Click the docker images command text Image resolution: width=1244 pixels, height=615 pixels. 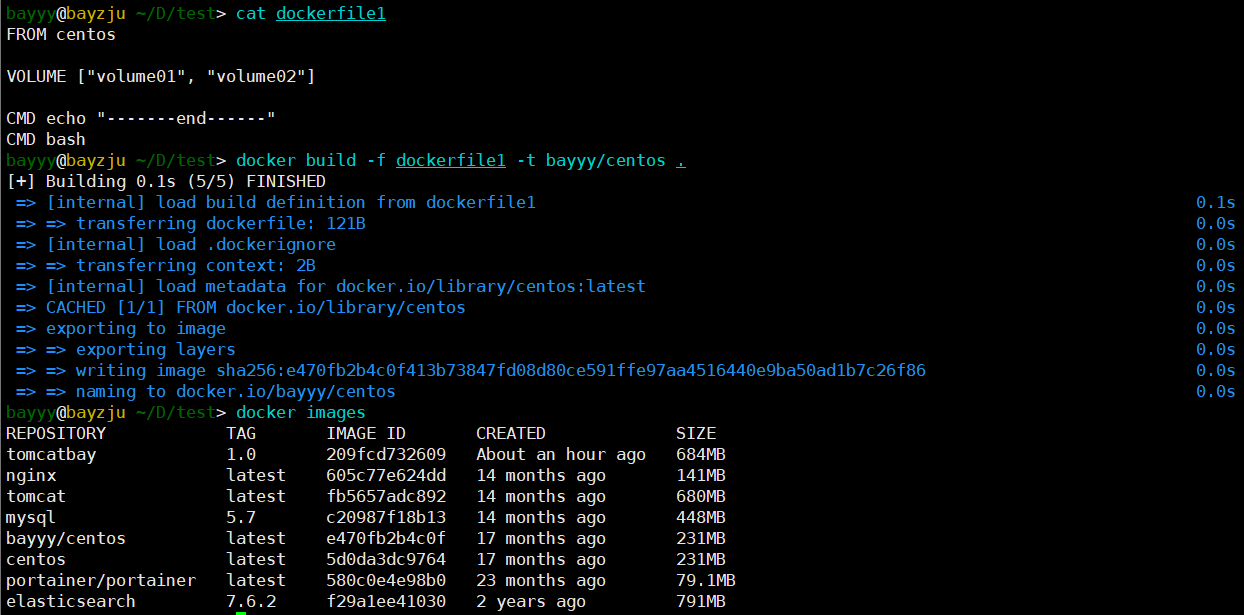click(301, 412)
